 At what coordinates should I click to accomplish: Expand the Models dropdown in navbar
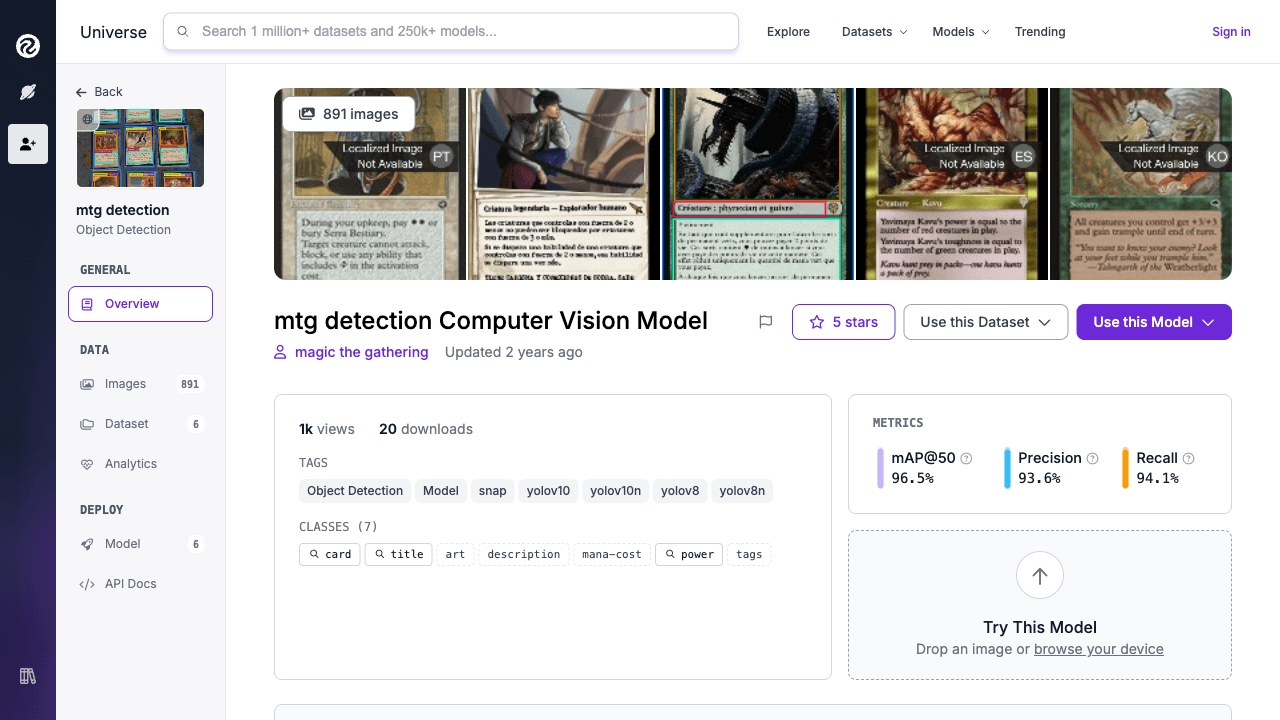pos(960,32)
